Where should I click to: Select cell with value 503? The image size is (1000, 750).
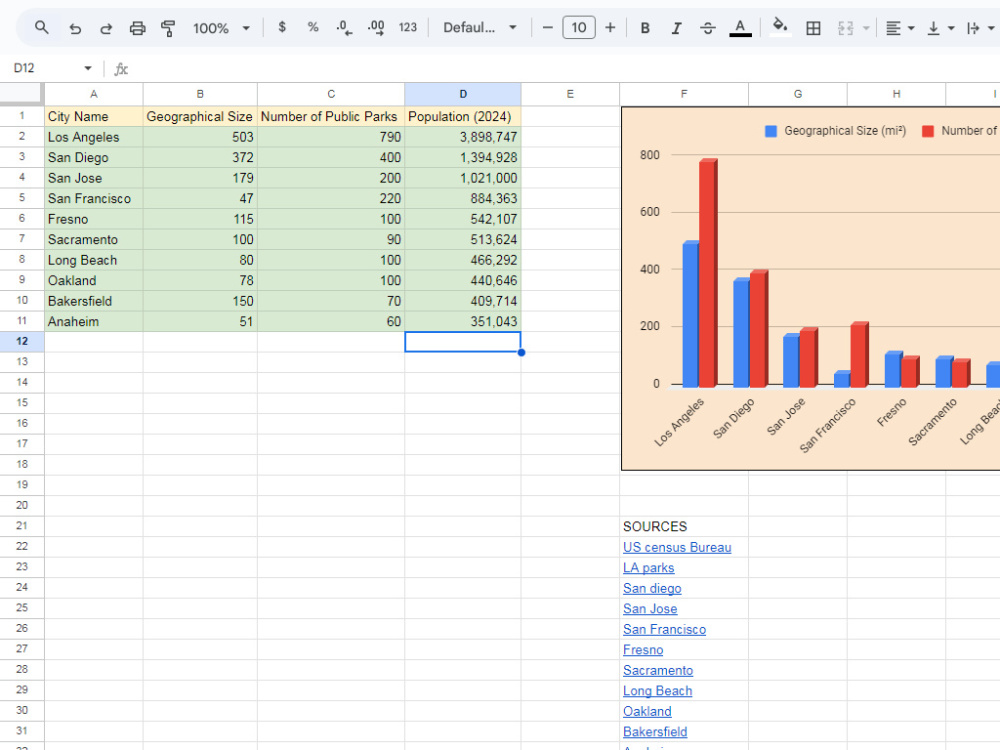pos(200,137)
